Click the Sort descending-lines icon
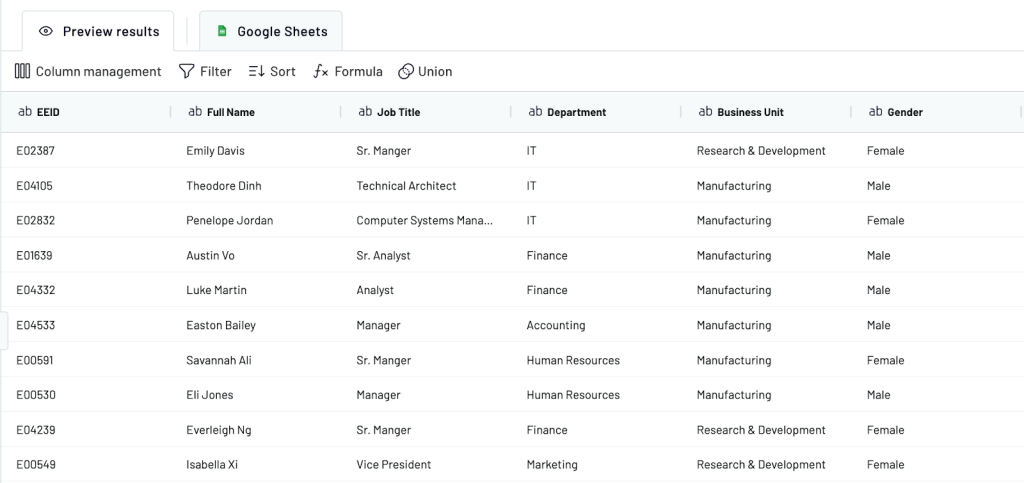Image resolution: width=1024 pixels, height=483 pixels. (x=256, y=71)
